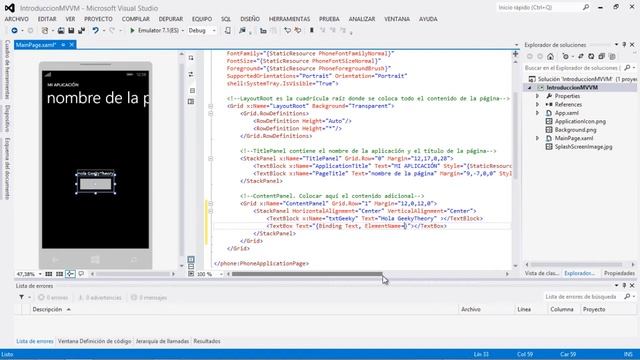Image resolution: width=640 pixels, height=360 pixels.
Task: Click the Home icon in Solution Explorer
Action: (x=551, y=57)
